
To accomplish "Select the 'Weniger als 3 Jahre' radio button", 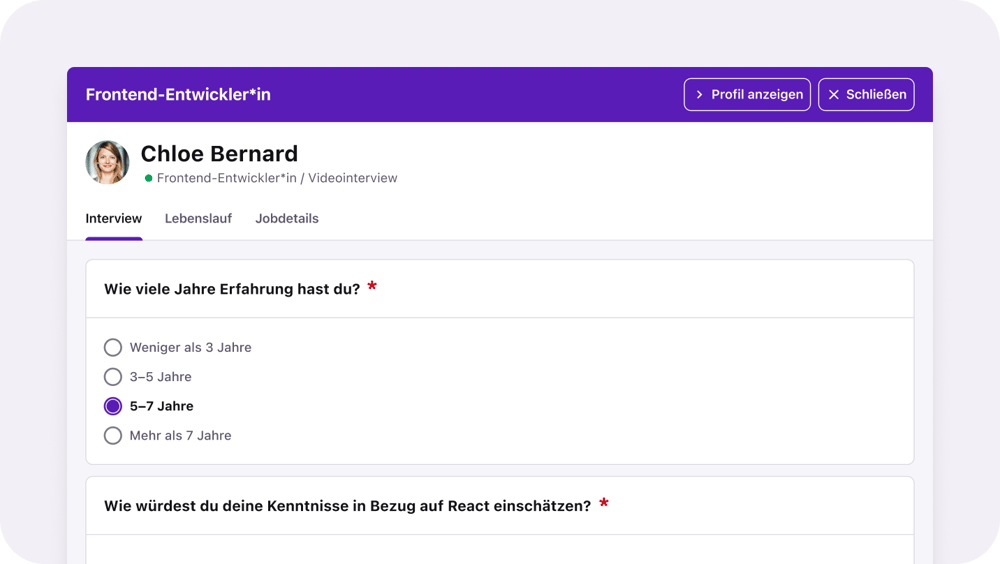I will [113, 348].
